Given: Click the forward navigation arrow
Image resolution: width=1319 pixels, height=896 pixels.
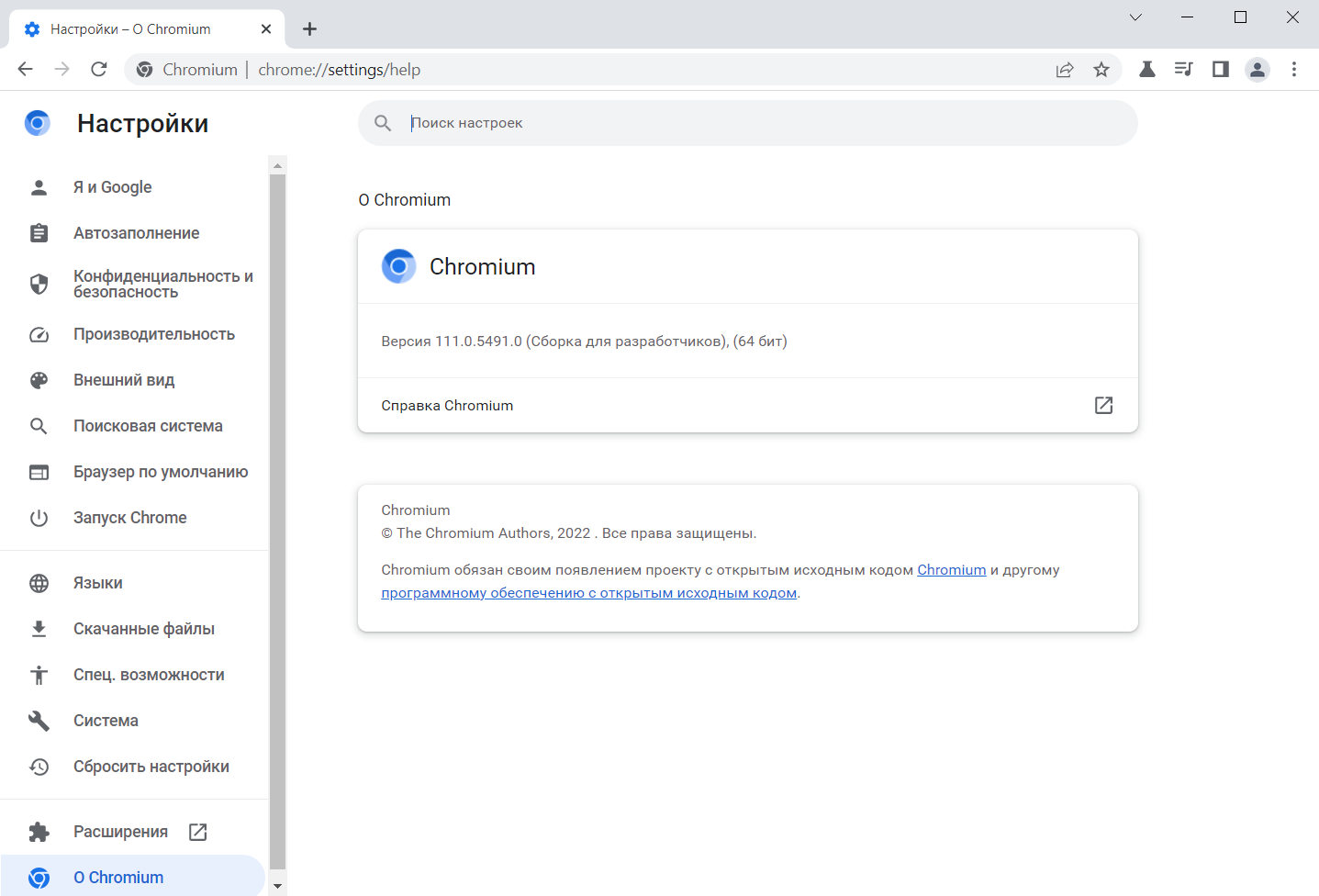Looking at the screenshot, I should click(x=61, y=69).
